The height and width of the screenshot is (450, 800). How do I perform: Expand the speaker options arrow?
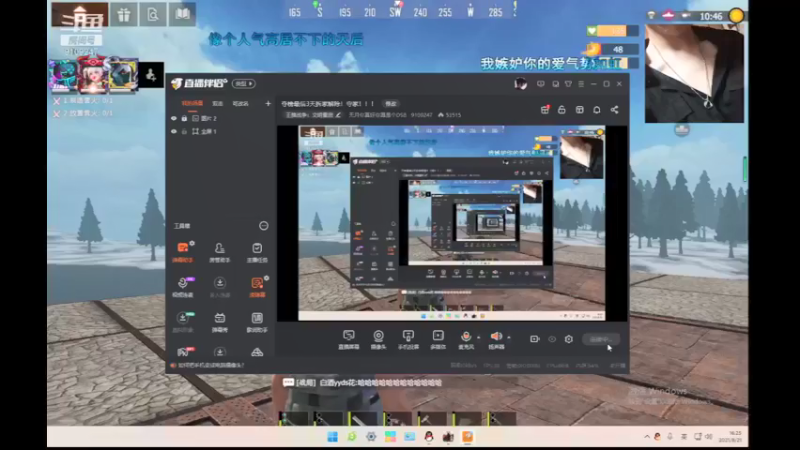click(x=509, y=337)
